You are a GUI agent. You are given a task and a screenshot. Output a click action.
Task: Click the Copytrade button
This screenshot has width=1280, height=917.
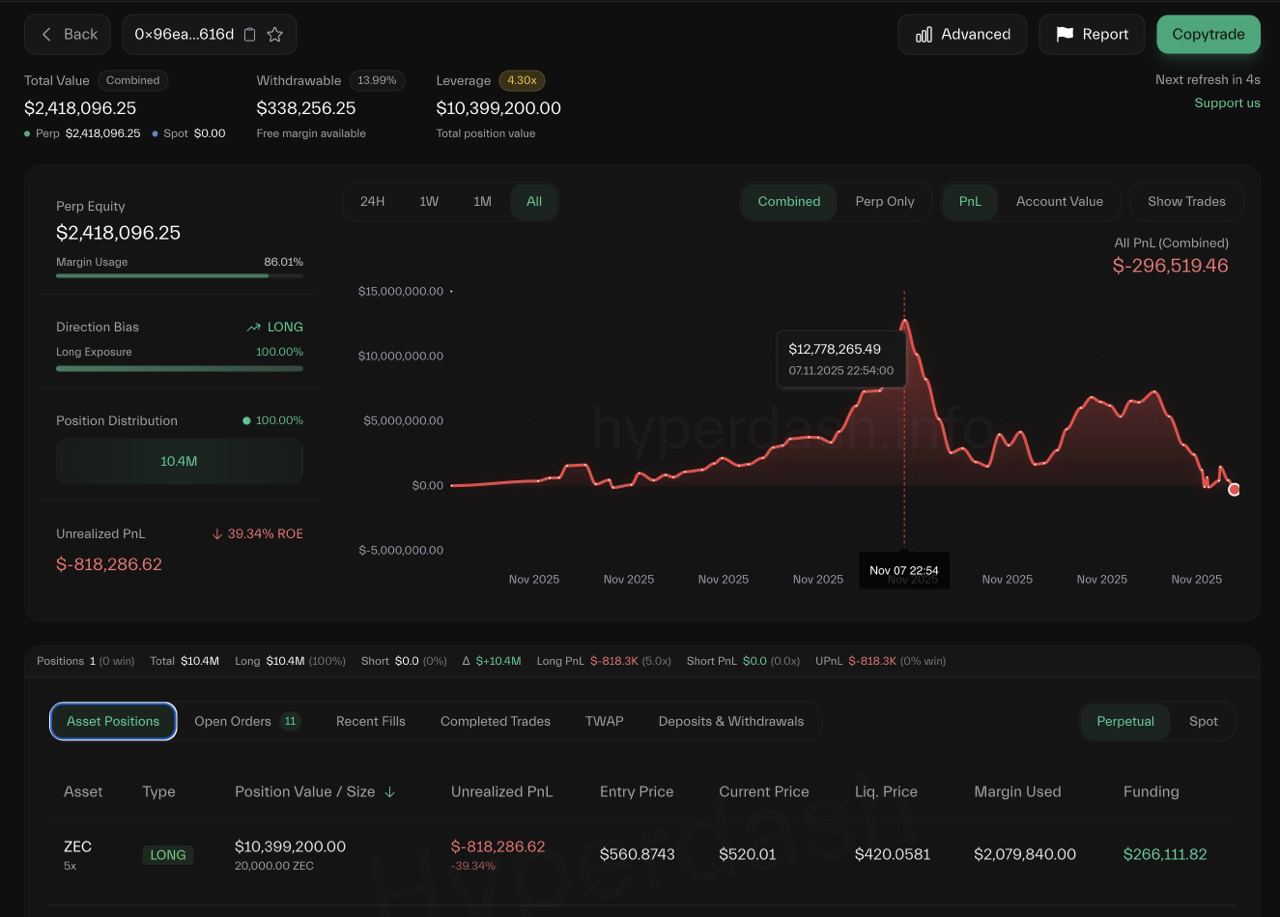point(1208,34)
